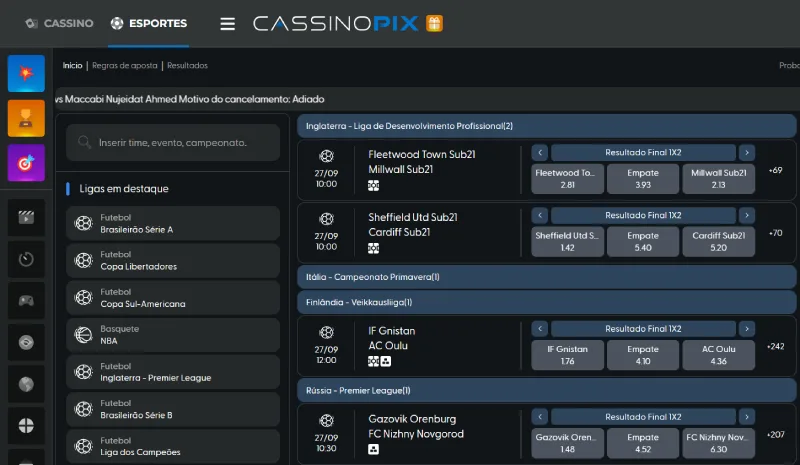Click the search field for time, evento, campeonato
Viewport: 800px width, 465px height.
pyautogui.click(x=173, y=142)
